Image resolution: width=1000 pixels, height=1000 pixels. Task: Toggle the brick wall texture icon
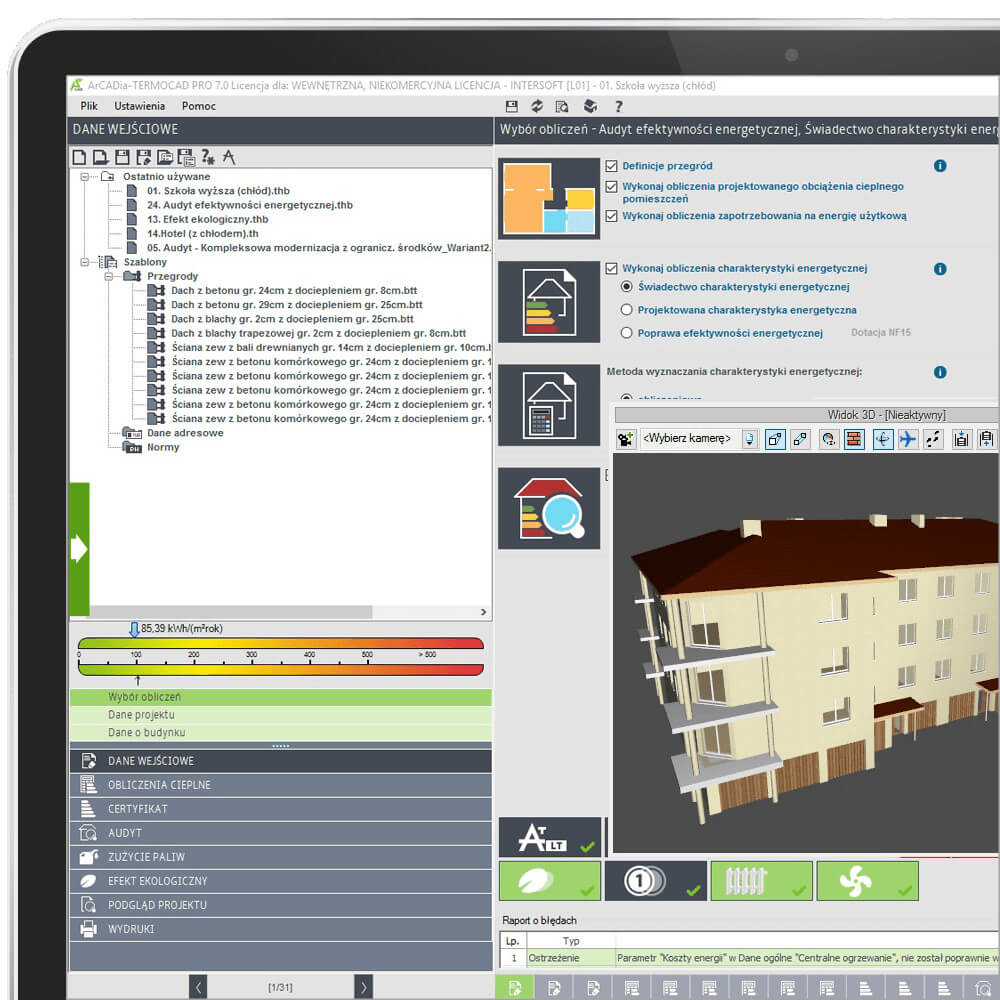[853, 439]
